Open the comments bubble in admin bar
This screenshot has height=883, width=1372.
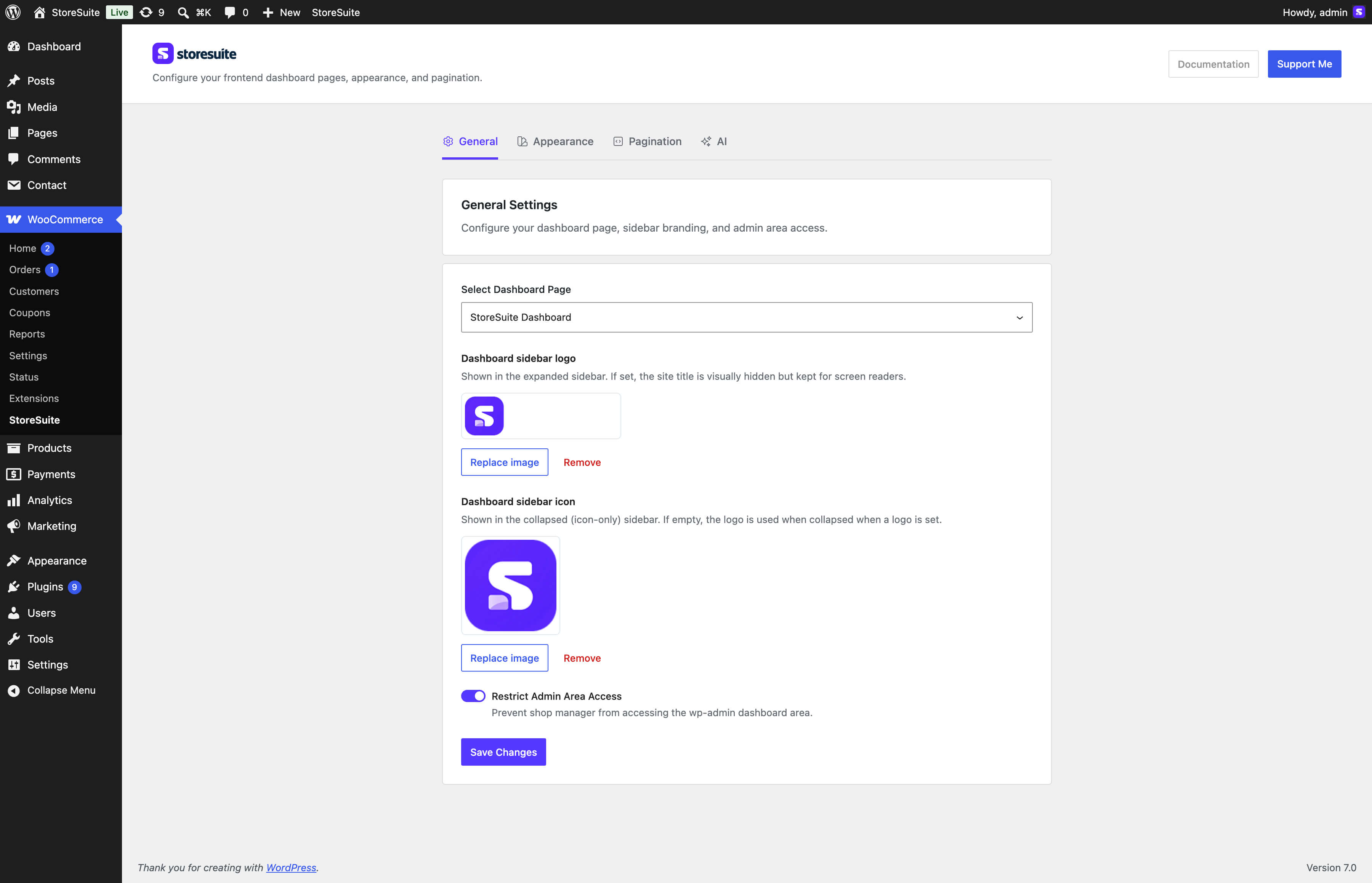tap(229, 13)
